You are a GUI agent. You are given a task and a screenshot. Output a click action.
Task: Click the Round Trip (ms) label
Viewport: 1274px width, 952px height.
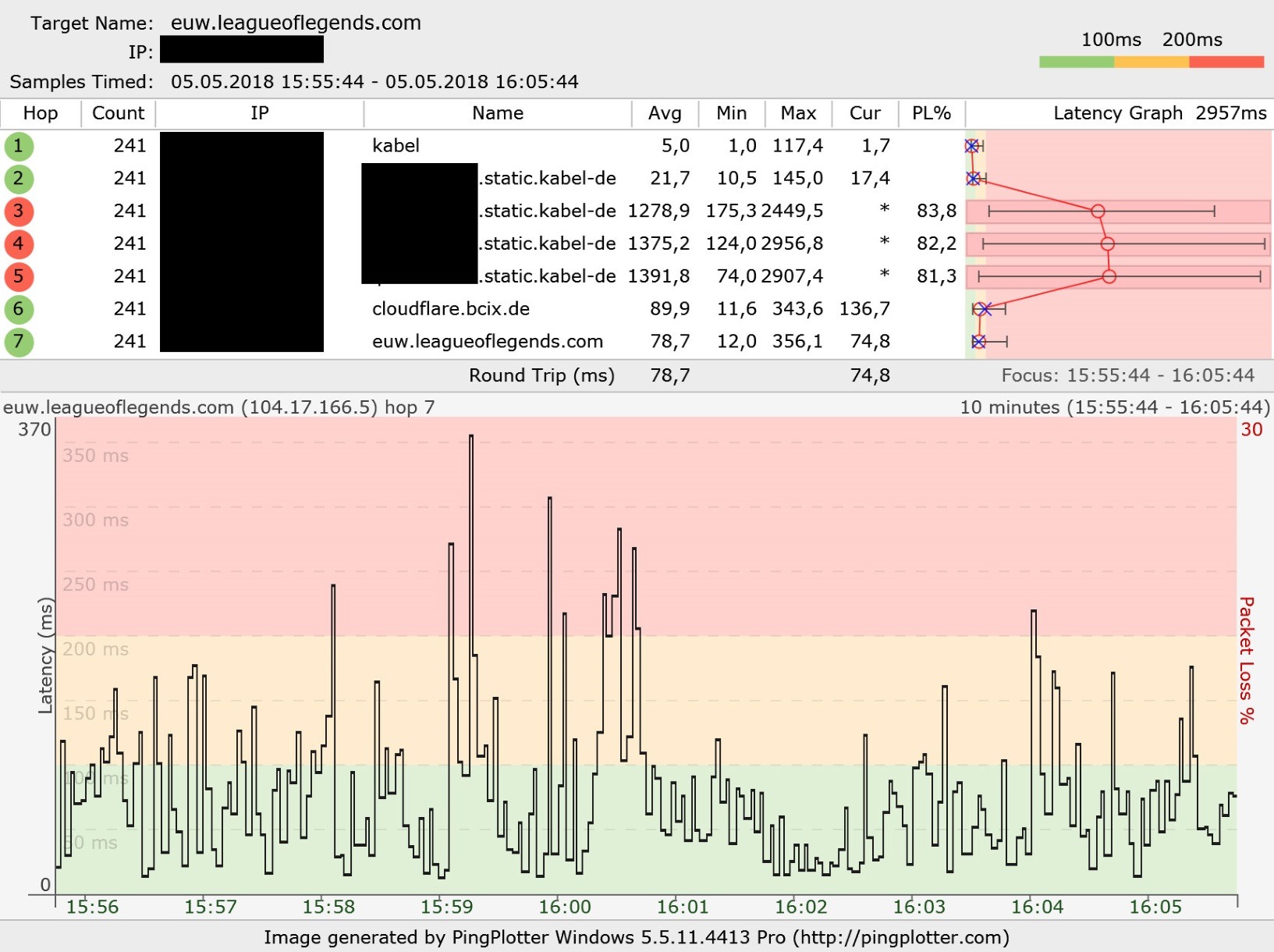[541, 376]
